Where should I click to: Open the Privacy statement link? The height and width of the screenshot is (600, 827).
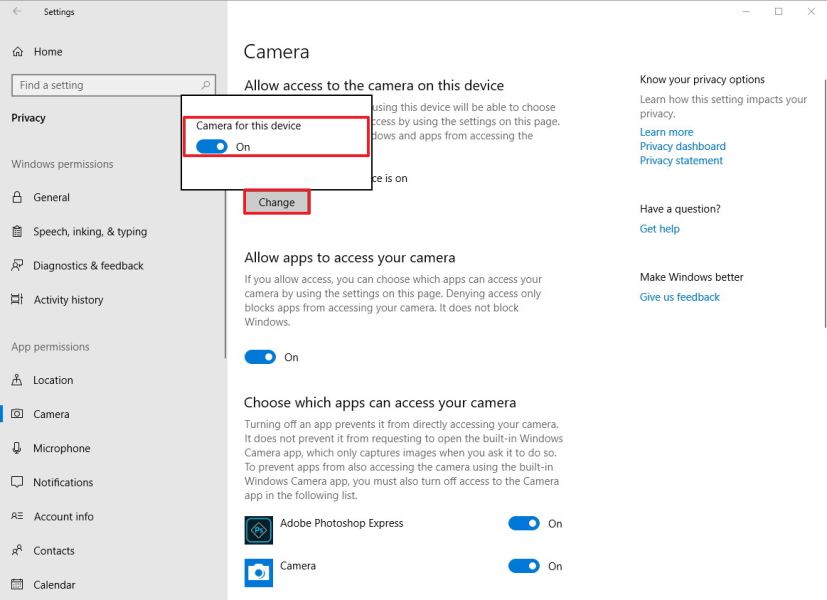[681, 160]
